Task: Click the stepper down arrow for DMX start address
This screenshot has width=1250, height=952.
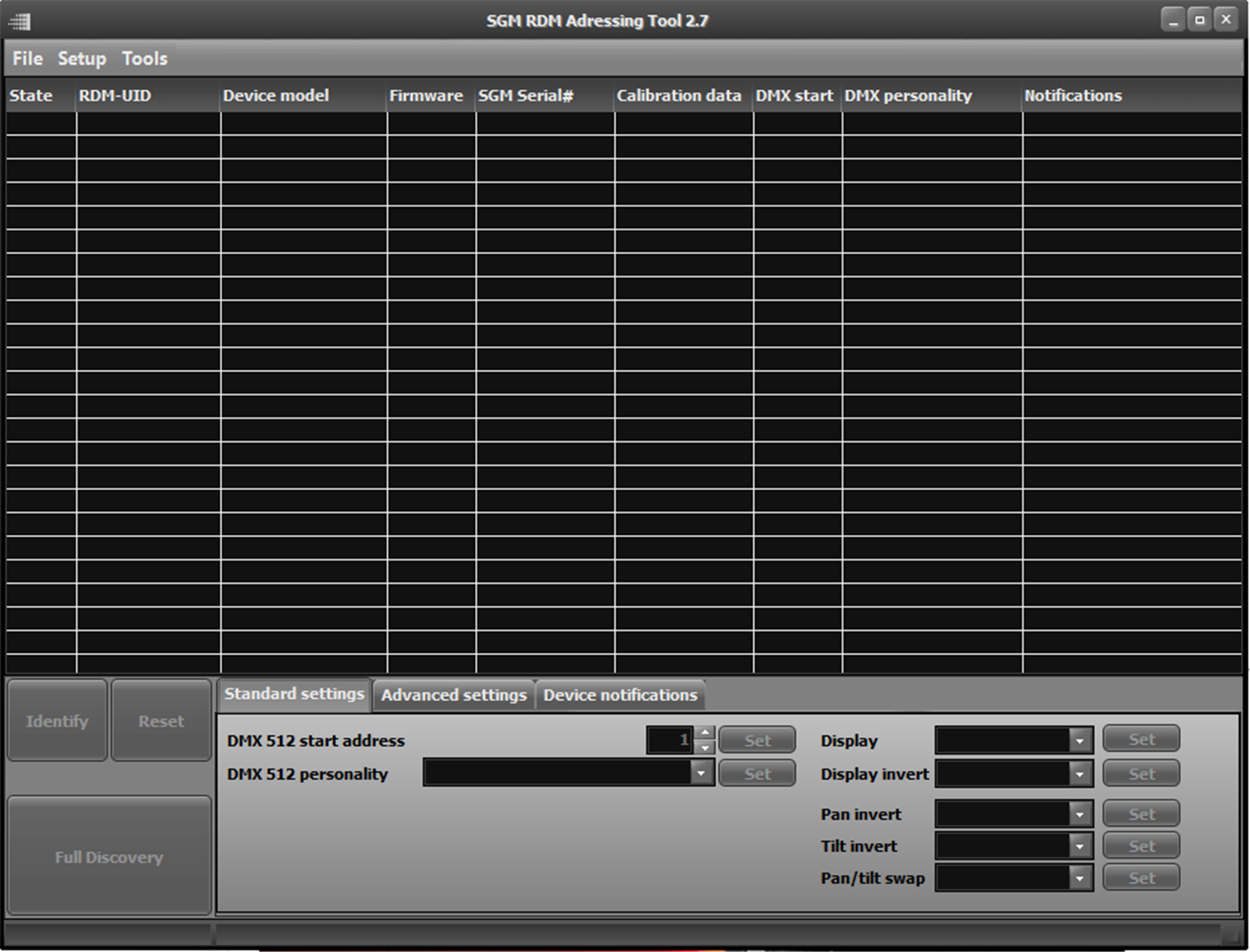Action: point(705,748)
